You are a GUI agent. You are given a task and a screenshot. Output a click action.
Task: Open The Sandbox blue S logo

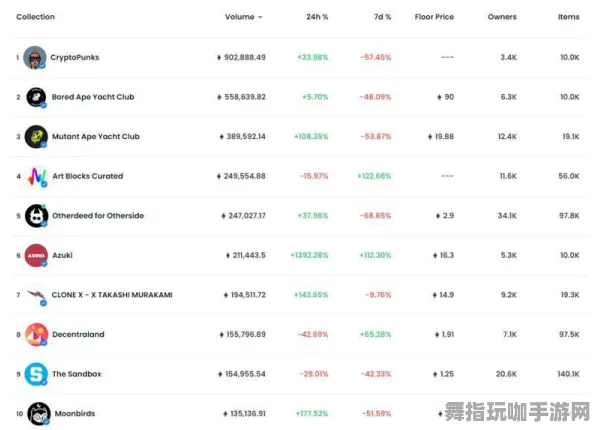pyautogui.click(x=36, y=374)
